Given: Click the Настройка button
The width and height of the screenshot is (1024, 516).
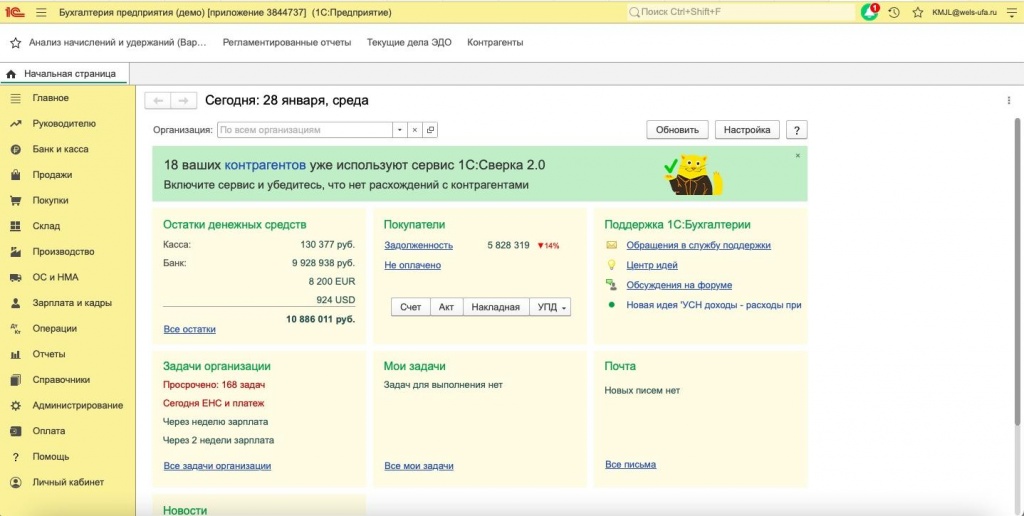Looking at the screenshot, I should click(x=747, y=129).
